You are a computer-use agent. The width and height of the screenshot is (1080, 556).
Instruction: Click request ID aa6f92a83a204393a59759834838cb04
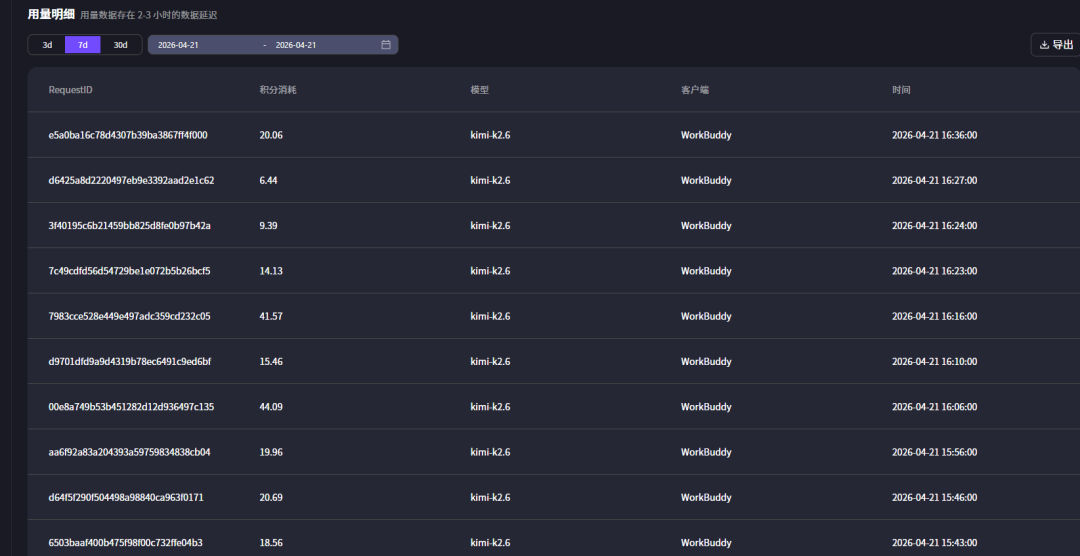129,453
